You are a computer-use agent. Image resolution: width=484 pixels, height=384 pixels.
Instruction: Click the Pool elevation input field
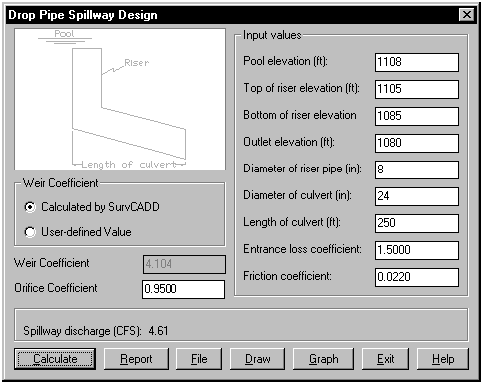pos(417,62)
